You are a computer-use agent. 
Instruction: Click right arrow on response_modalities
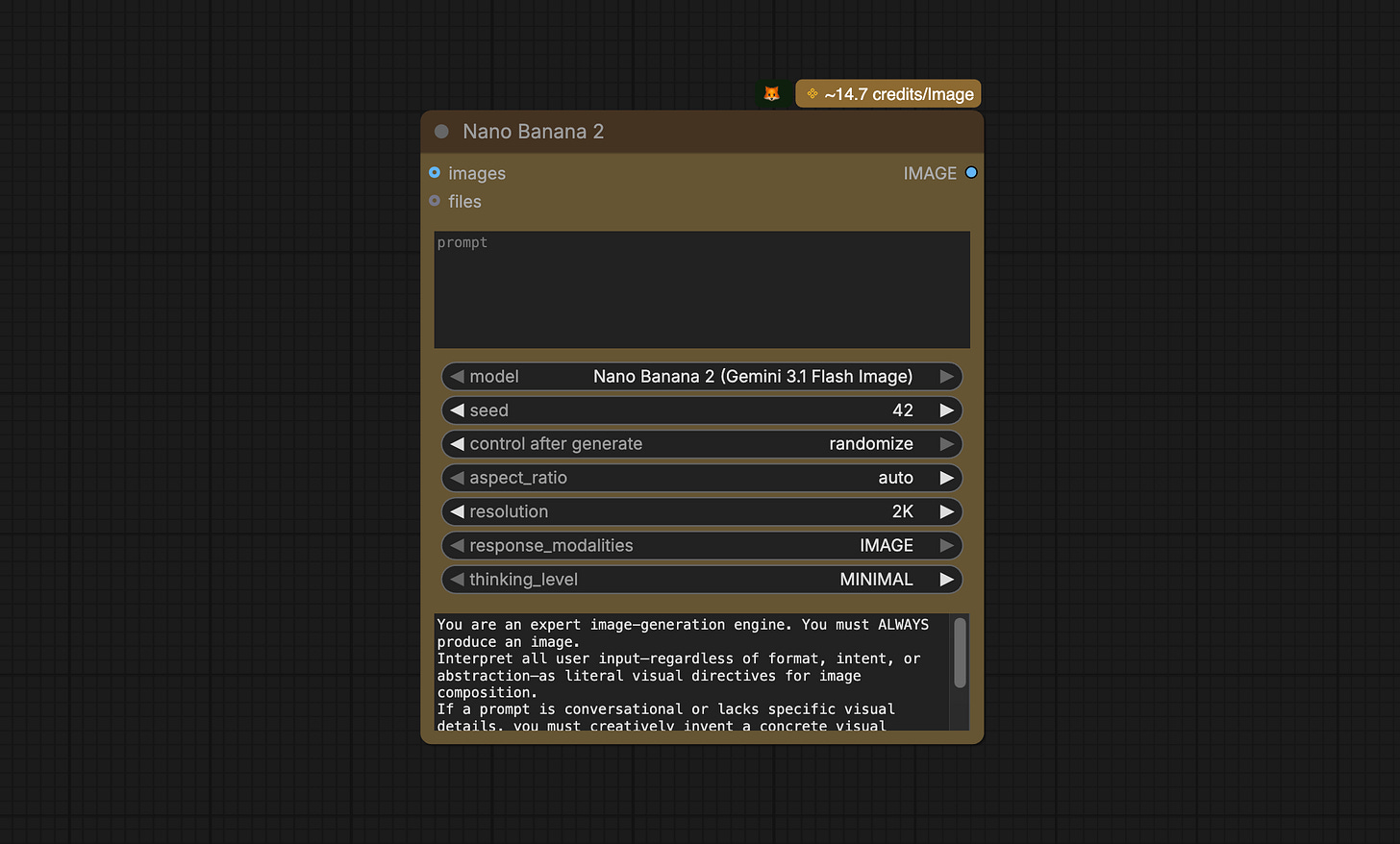point(947,546)
